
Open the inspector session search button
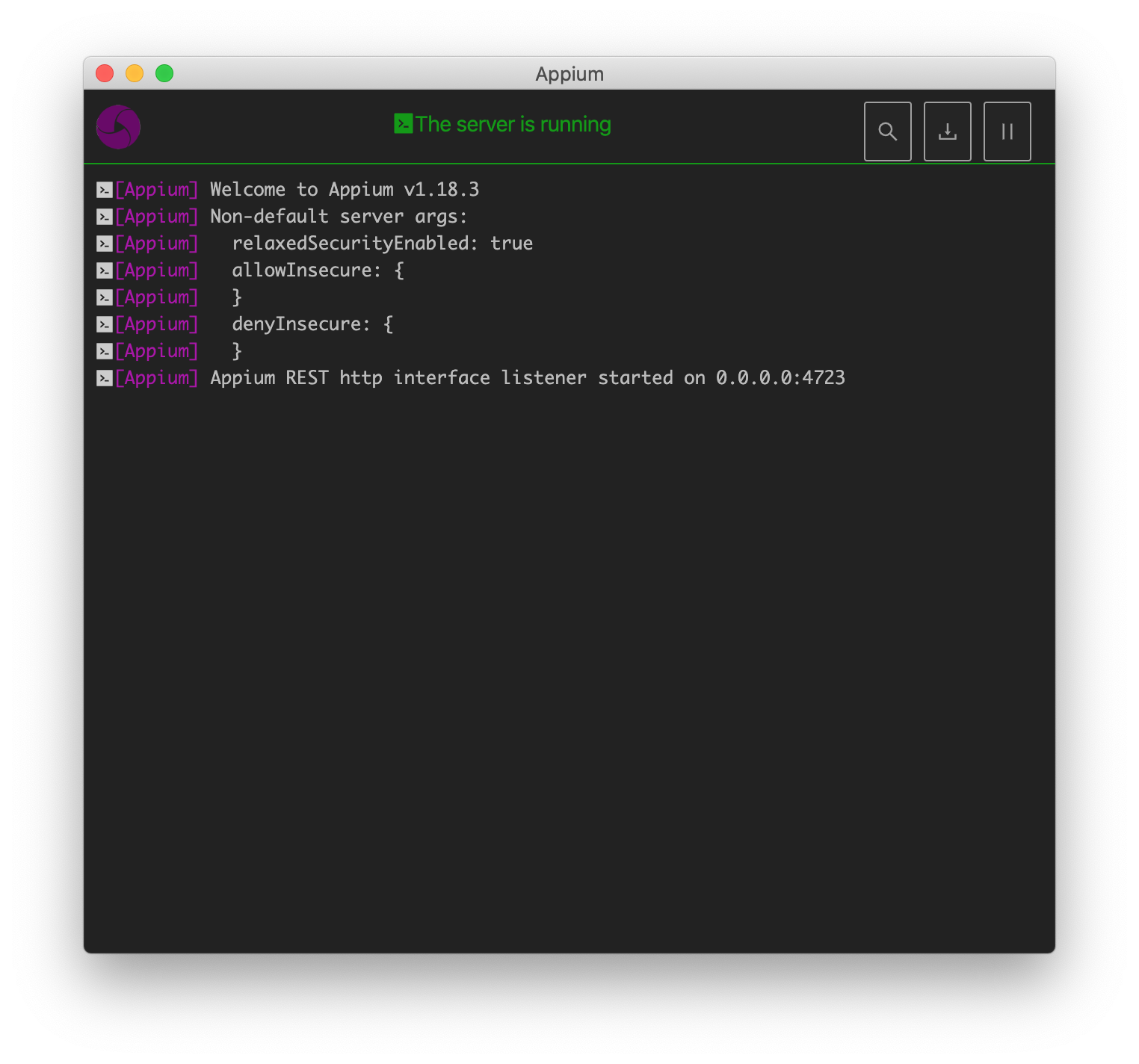(887, 132)
